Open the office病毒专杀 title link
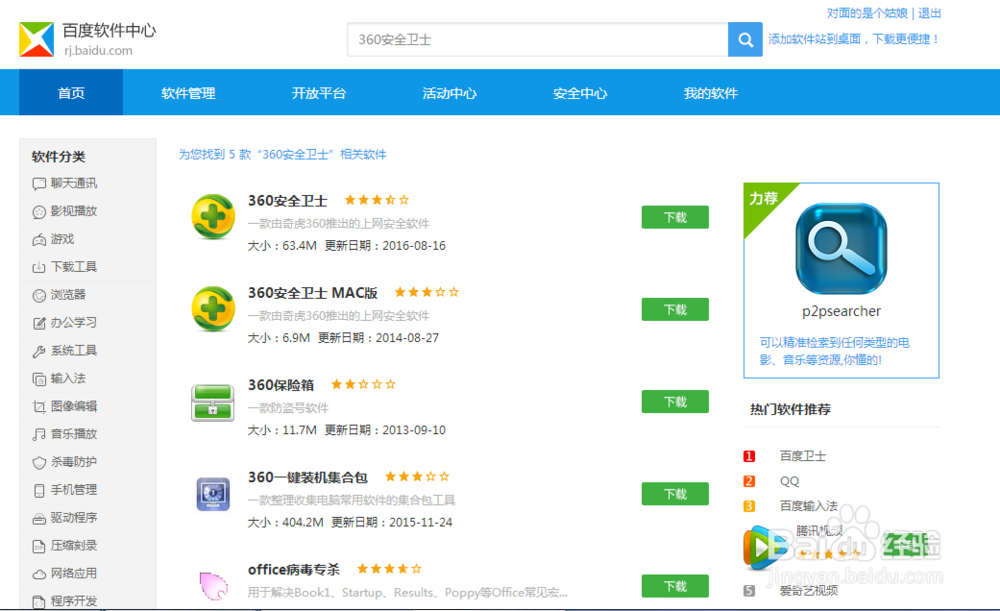 [294, 569]
